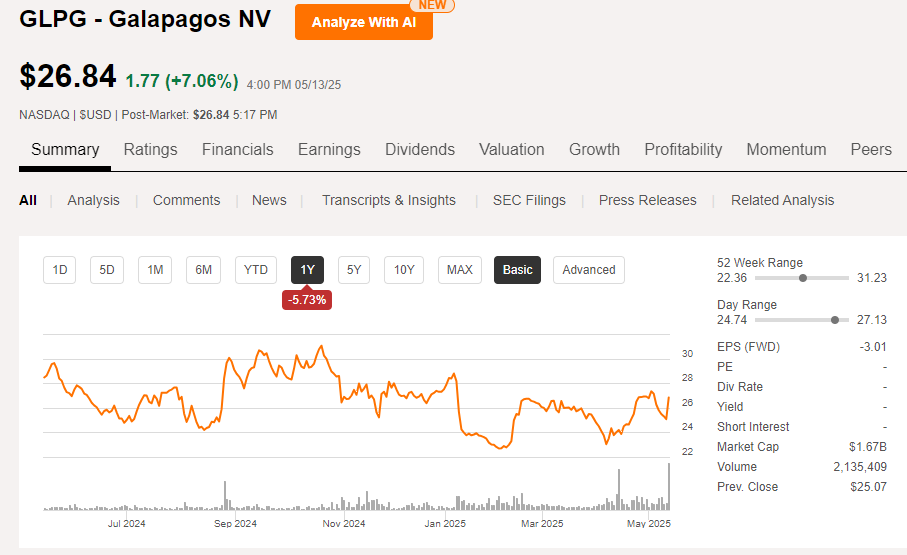Open Transcripts & Insights filter

pos(389,200)
